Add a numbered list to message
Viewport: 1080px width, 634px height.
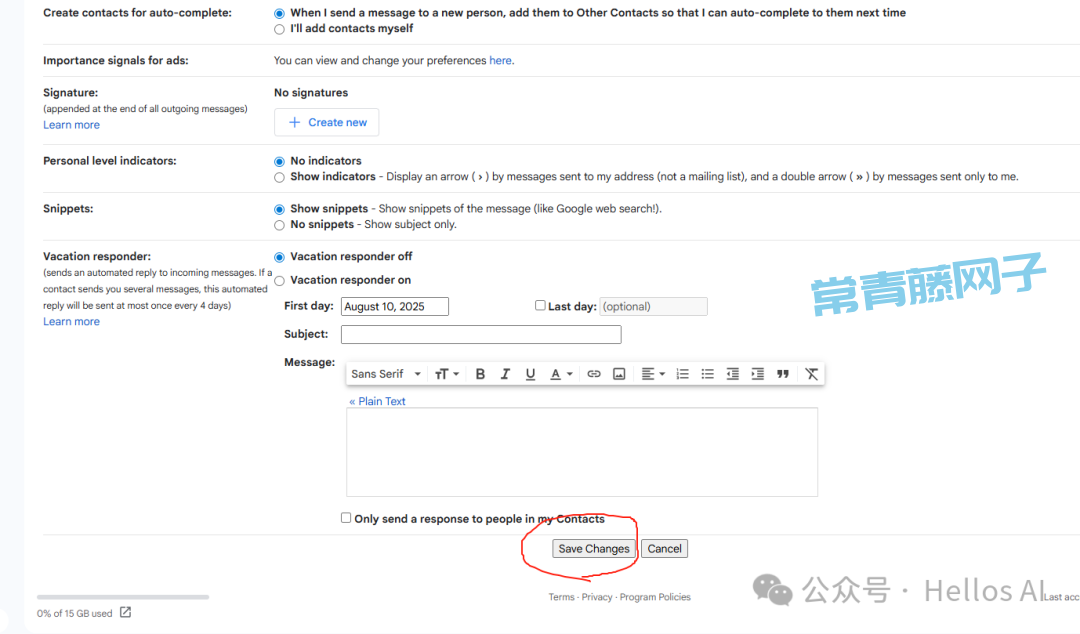[x=683, y=374]
